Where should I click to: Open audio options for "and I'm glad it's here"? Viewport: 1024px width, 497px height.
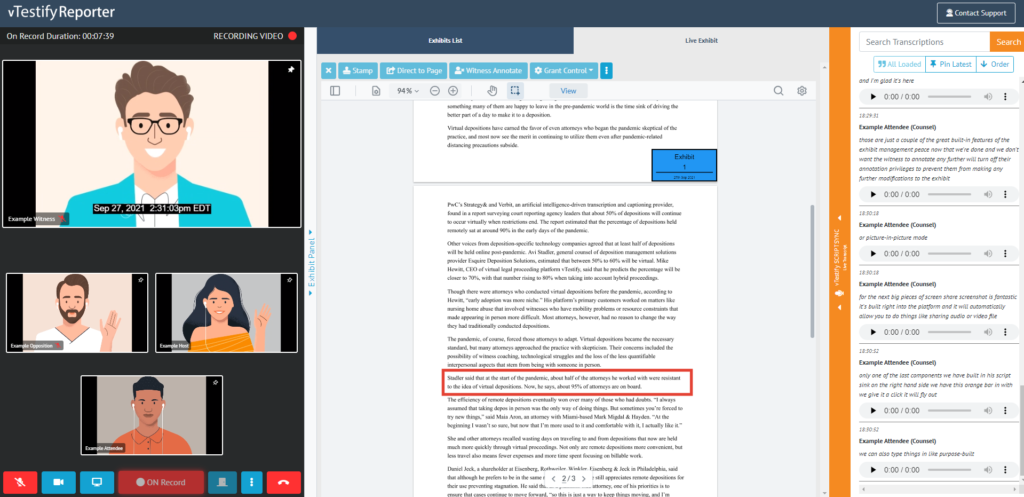pyautogui.click(x=1006, y=97)
